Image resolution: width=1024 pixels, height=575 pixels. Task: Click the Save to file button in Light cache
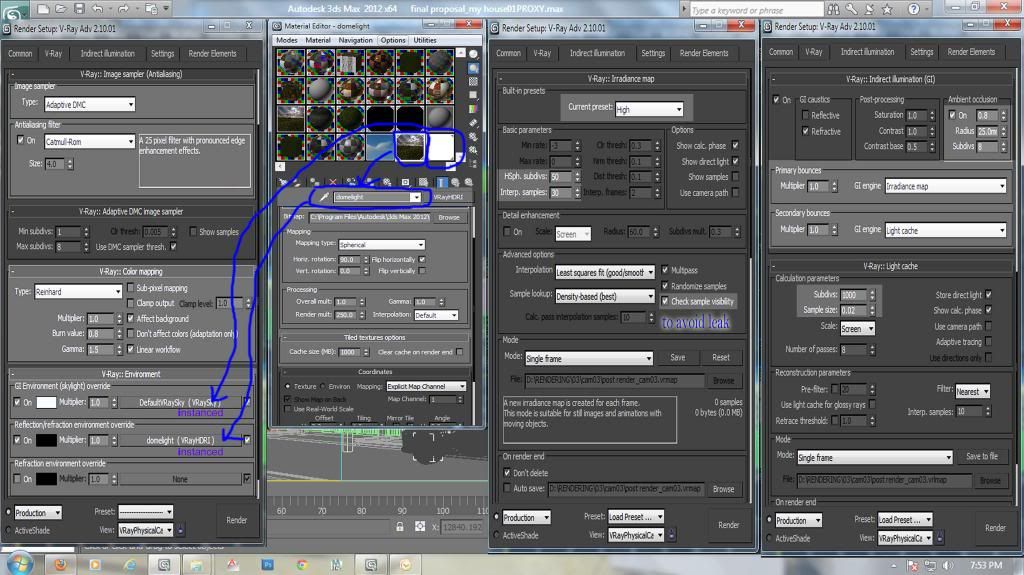(x=982, y=456)
